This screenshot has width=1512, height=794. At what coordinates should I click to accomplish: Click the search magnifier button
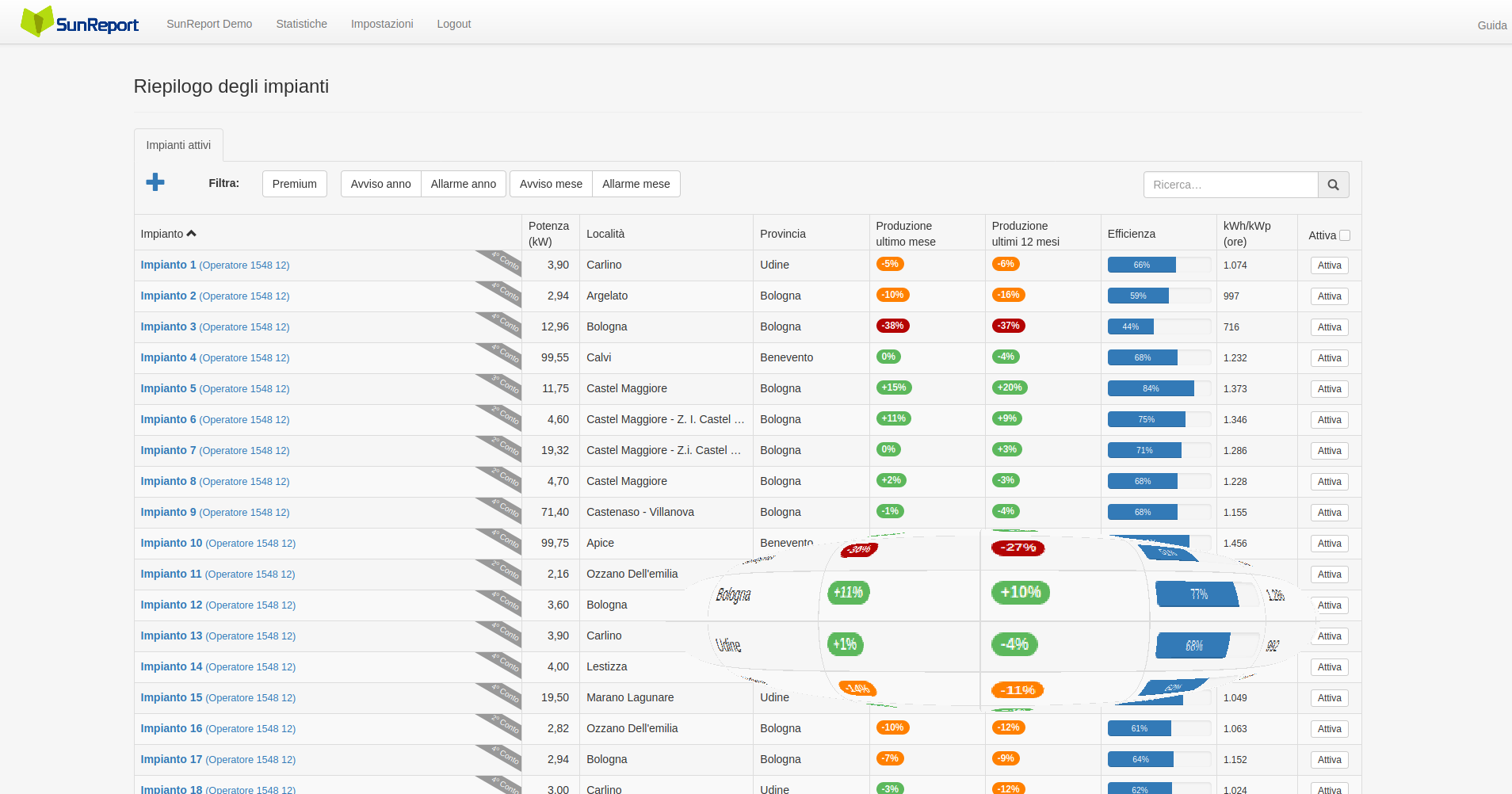pyautogui.click(x=1333, y=185)
